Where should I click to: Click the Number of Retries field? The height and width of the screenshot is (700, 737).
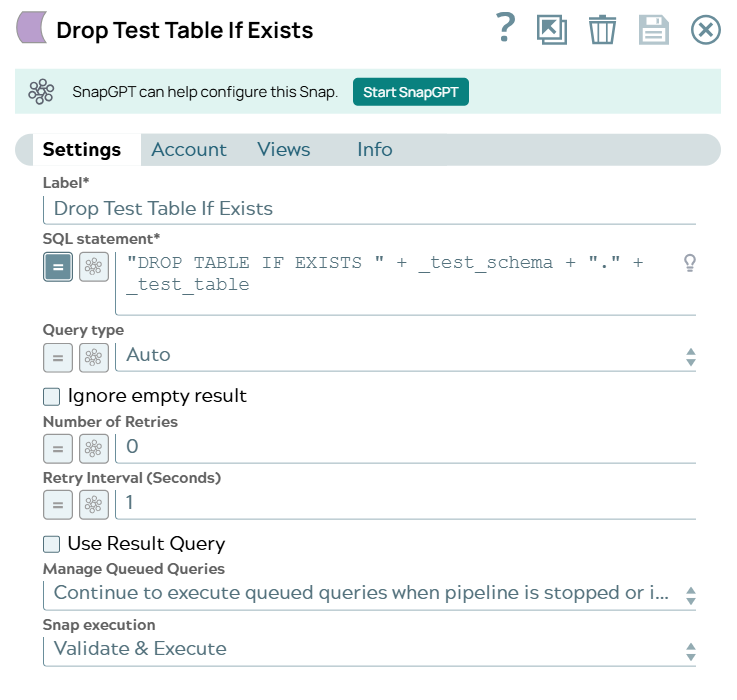[406, 448]
